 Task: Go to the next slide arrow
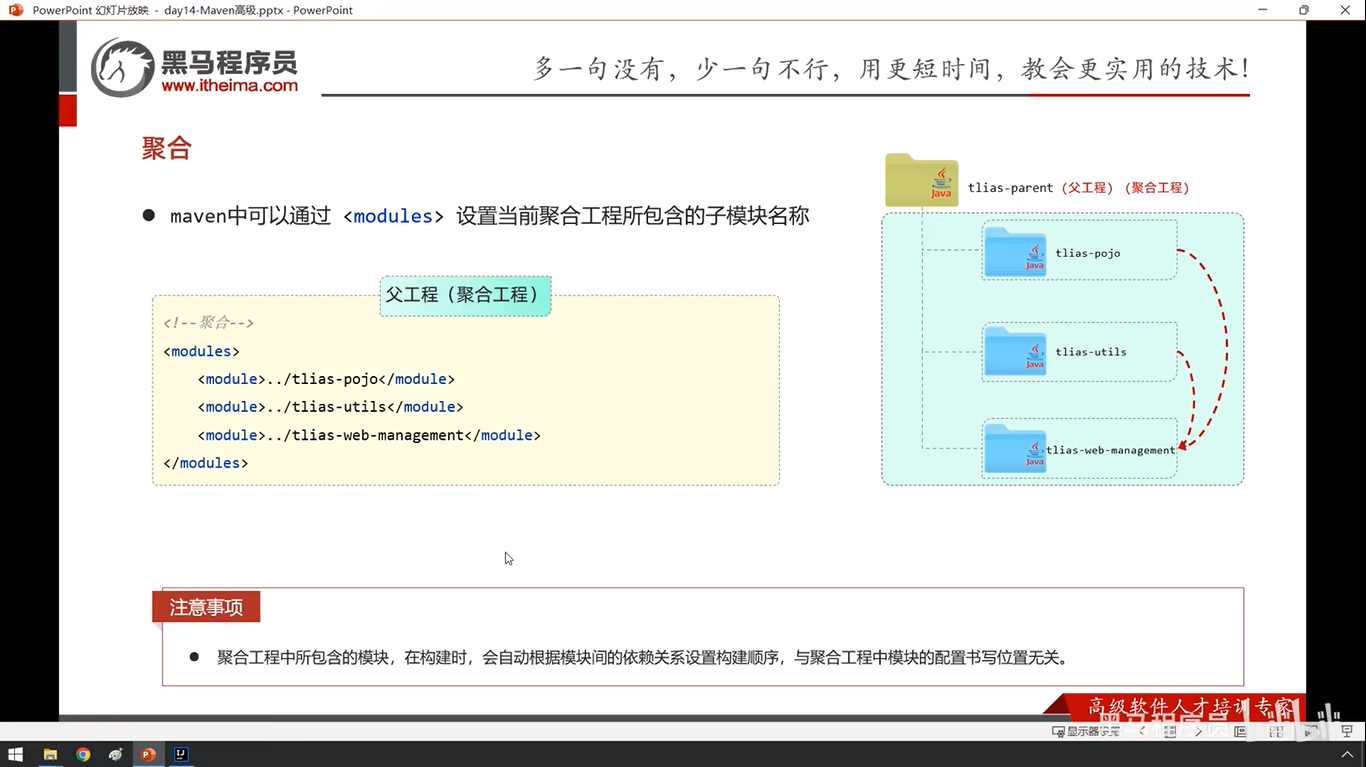1199,732
